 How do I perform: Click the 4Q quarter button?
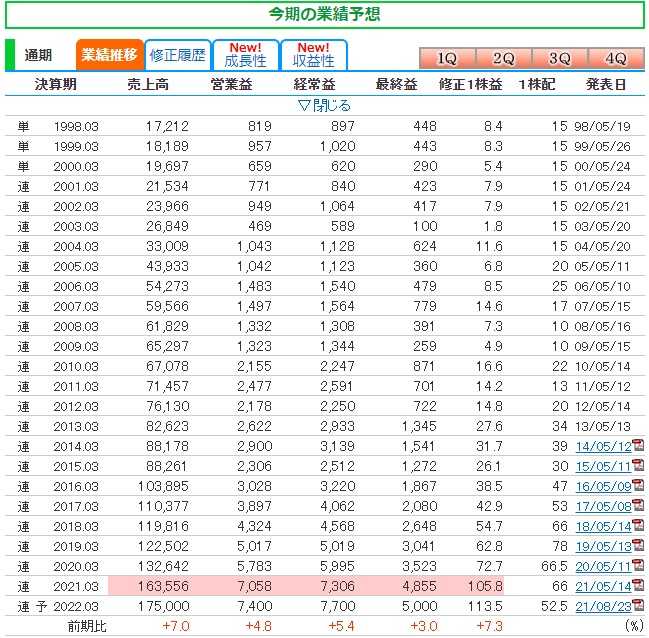[615, 58]
